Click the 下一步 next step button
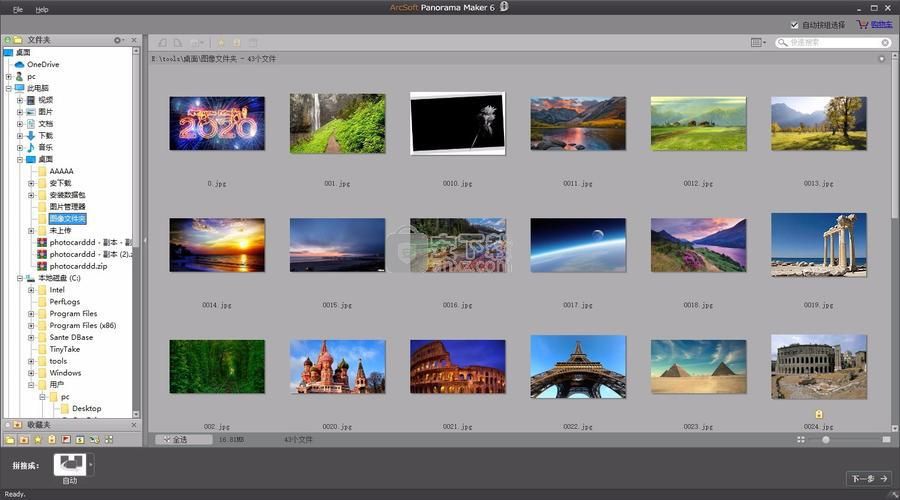900x500 pixels. 869,478
